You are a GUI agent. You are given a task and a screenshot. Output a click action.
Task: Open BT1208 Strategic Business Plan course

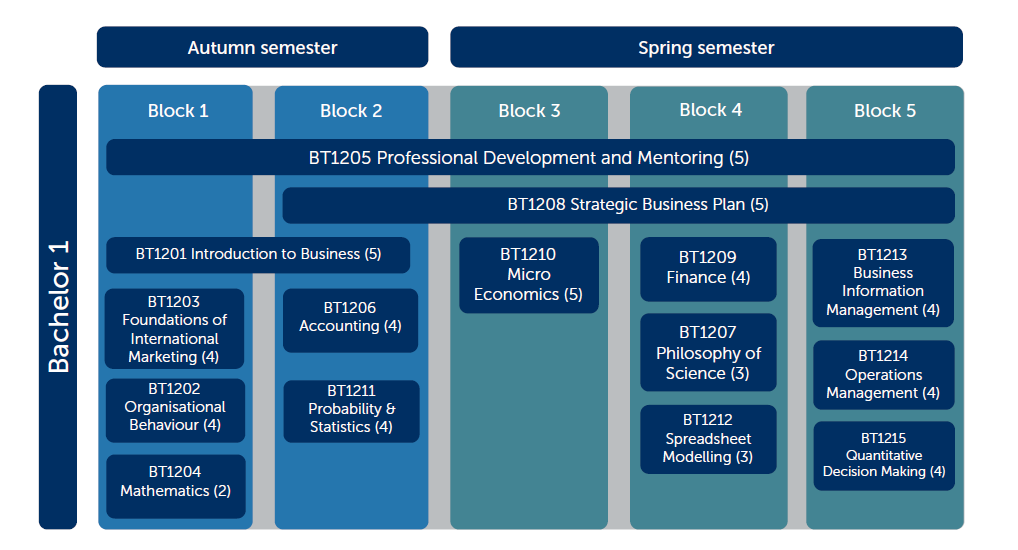tap(618, 205)
